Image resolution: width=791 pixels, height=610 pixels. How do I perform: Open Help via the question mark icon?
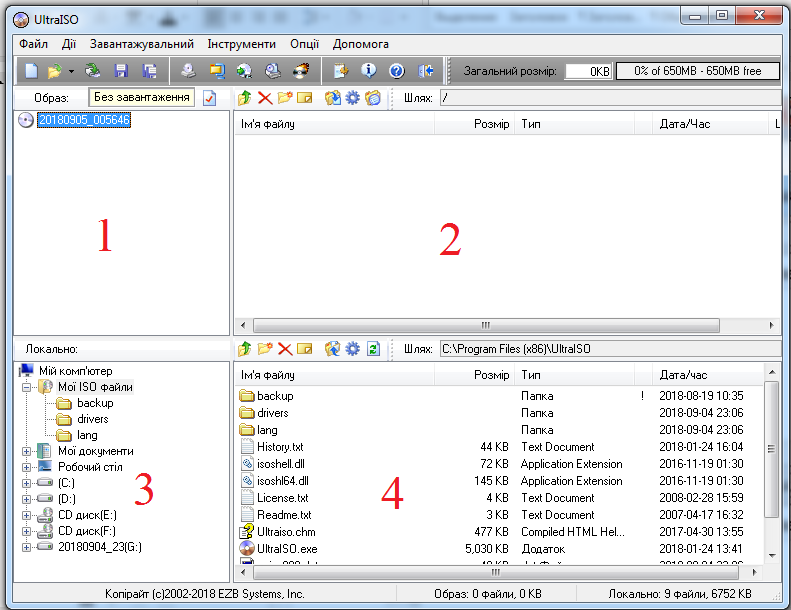[397, 71]
